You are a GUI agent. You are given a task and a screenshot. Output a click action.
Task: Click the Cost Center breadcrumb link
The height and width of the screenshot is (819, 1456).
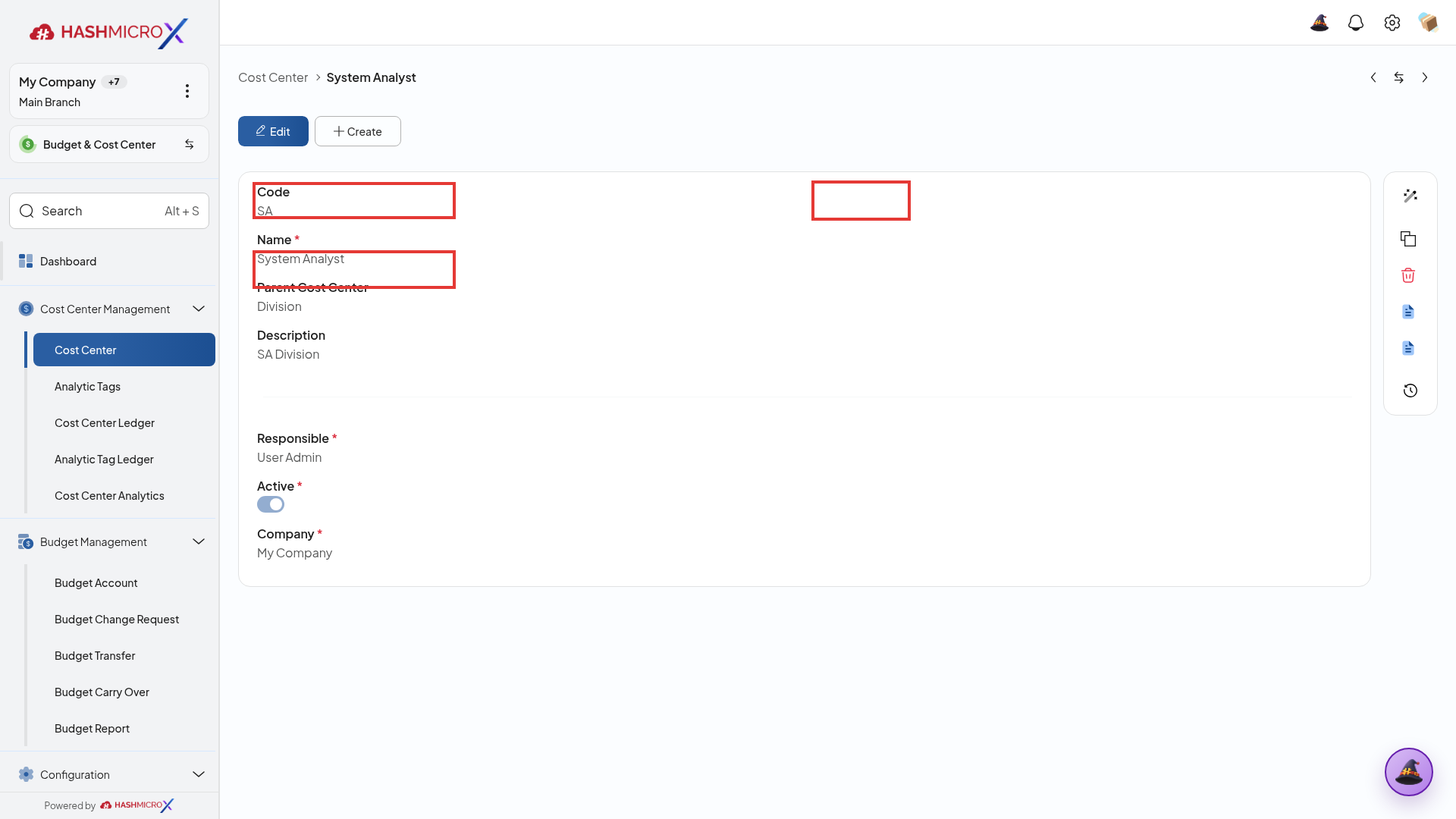[x=273, y=77]
